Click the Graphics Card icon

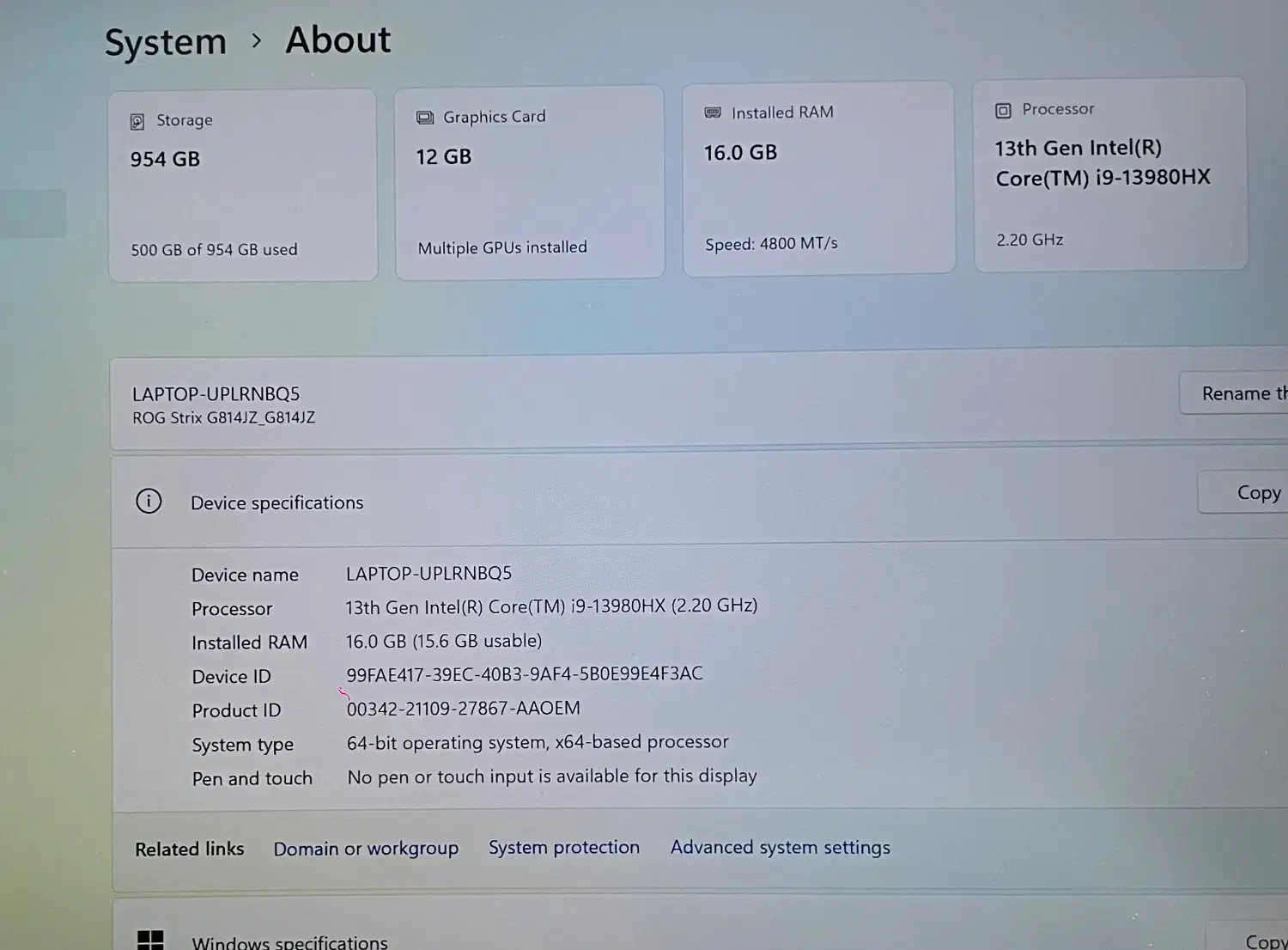425,118
